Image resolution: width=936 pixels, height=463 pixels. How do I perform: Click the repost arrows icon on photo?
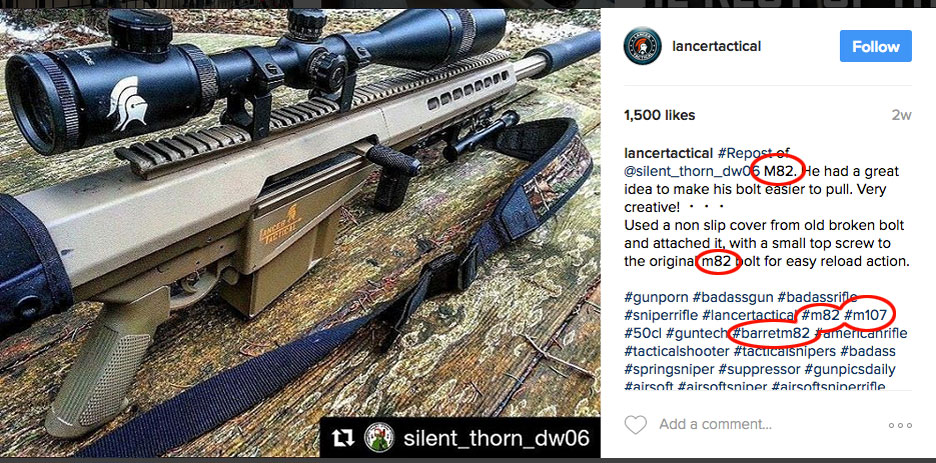point(343,439)
